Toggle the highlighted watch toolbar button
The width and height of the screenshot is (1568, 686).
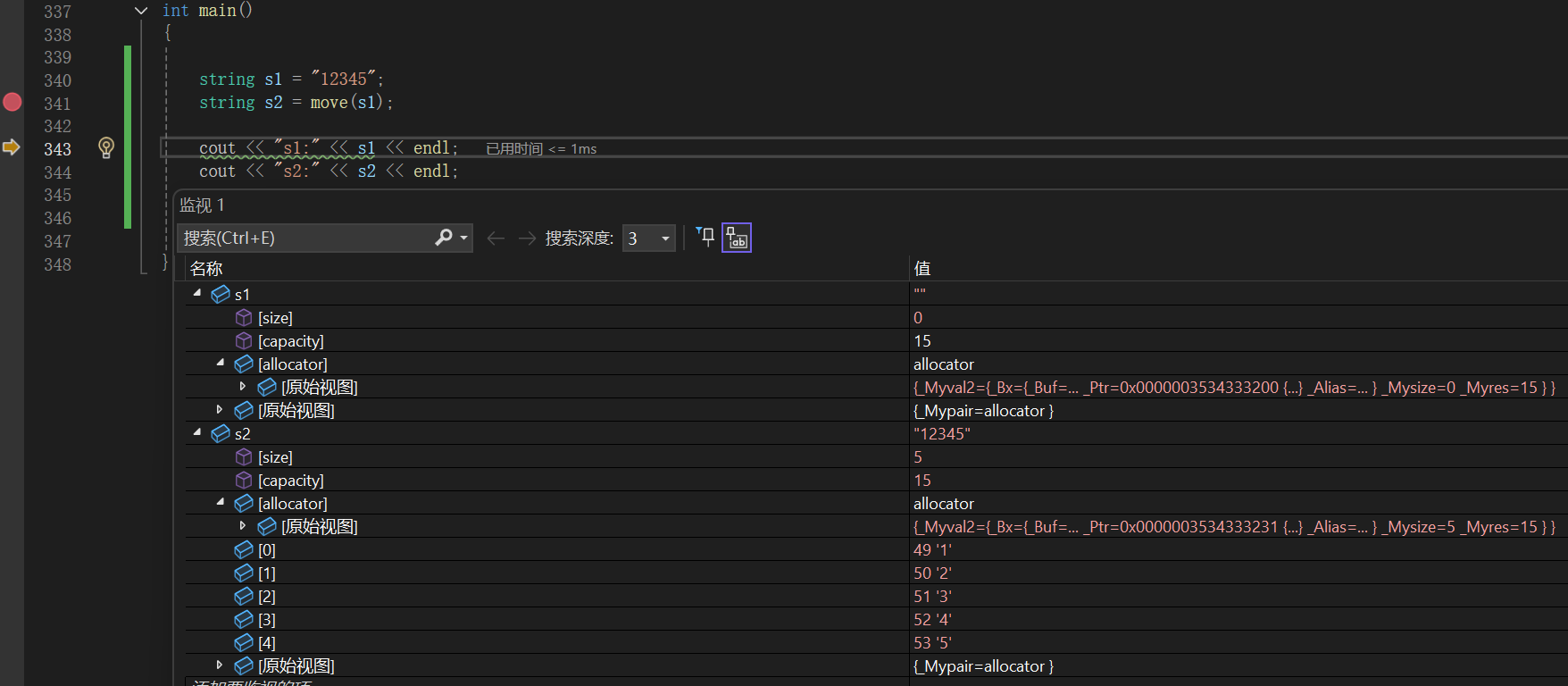[x=737, y=238]
